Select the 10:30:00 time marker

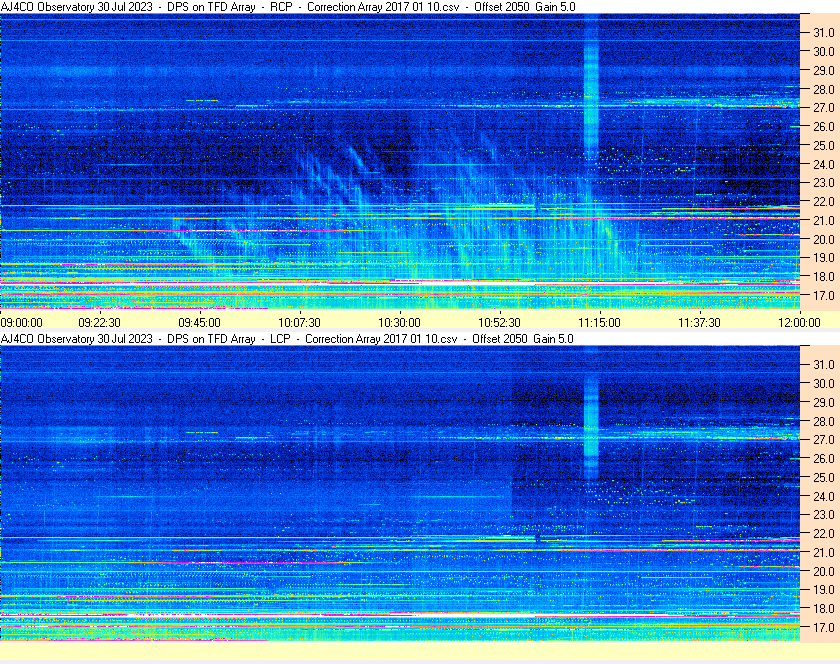coord(399,322)
